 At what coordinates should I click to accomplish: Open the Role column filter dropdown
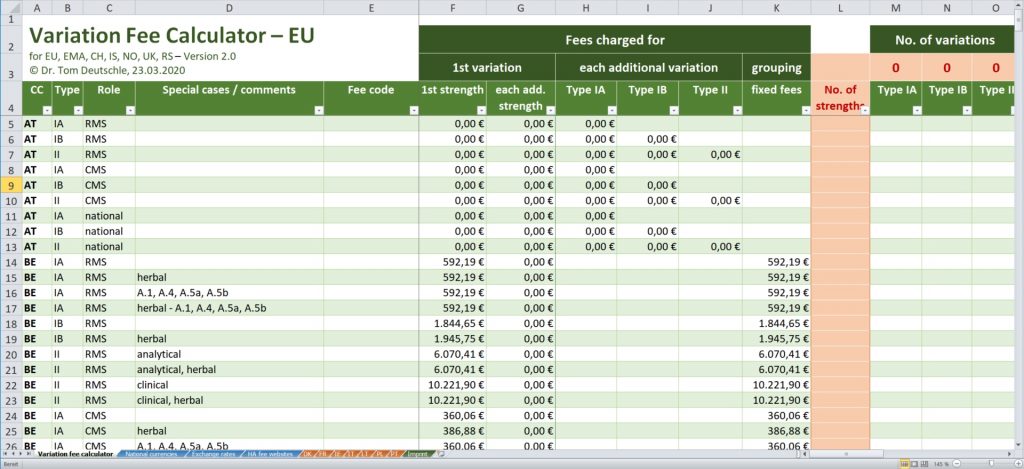click(128, 109)
